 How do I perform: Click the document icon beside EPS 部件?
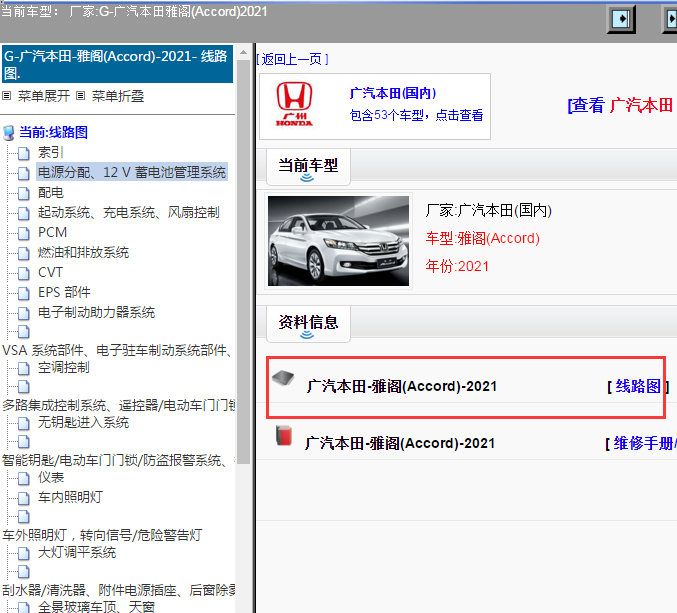pyautogui.click(x=24, y=293)
